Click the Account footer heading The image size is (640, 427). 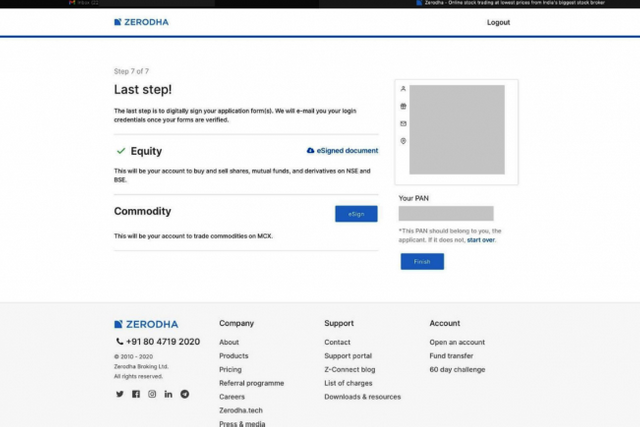coord(444,323)
